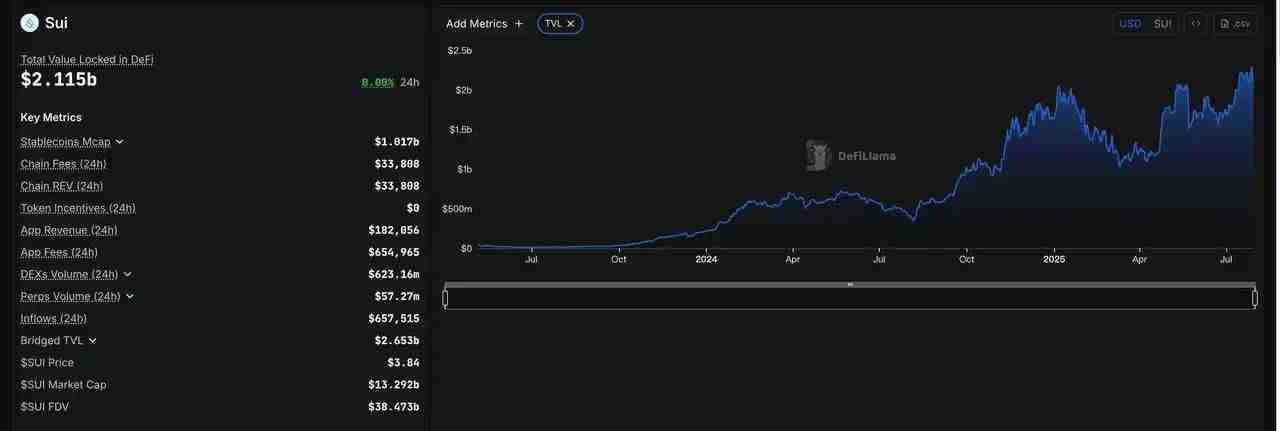
Task: Click the Chain Fees (24h) label
Action: point(63,164)
